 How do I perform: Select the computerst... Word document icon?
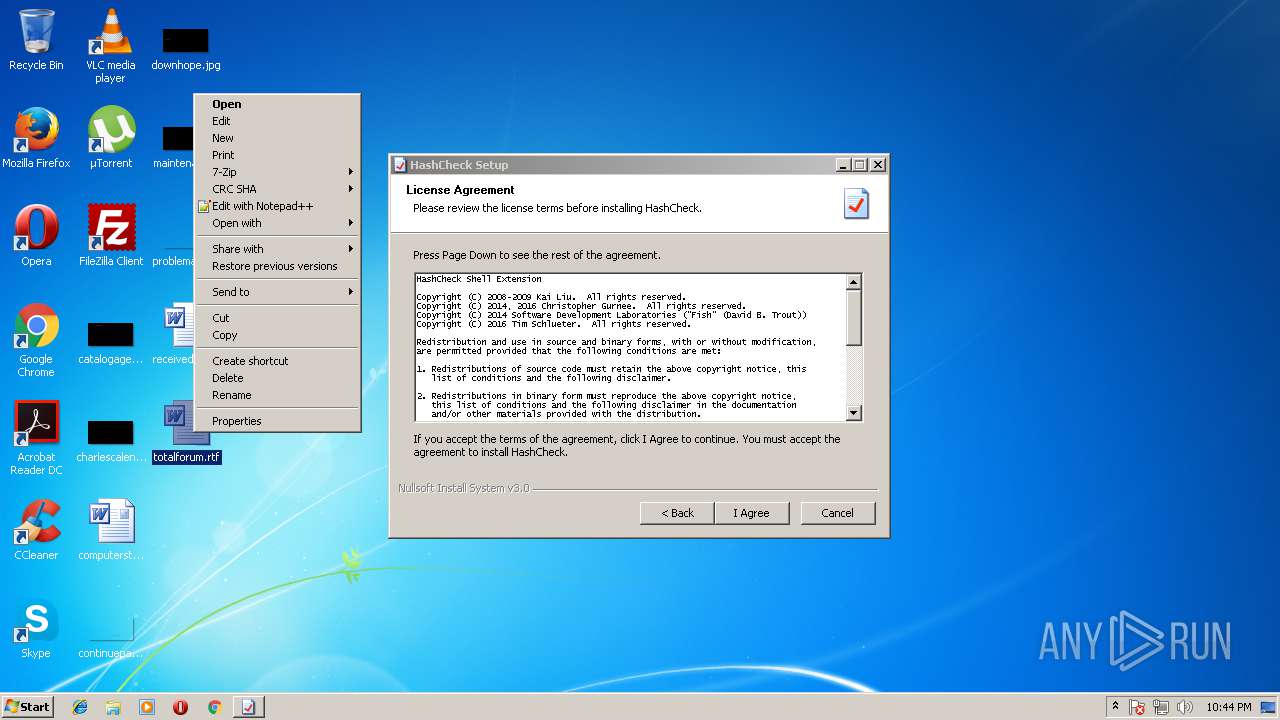(111, 530)
